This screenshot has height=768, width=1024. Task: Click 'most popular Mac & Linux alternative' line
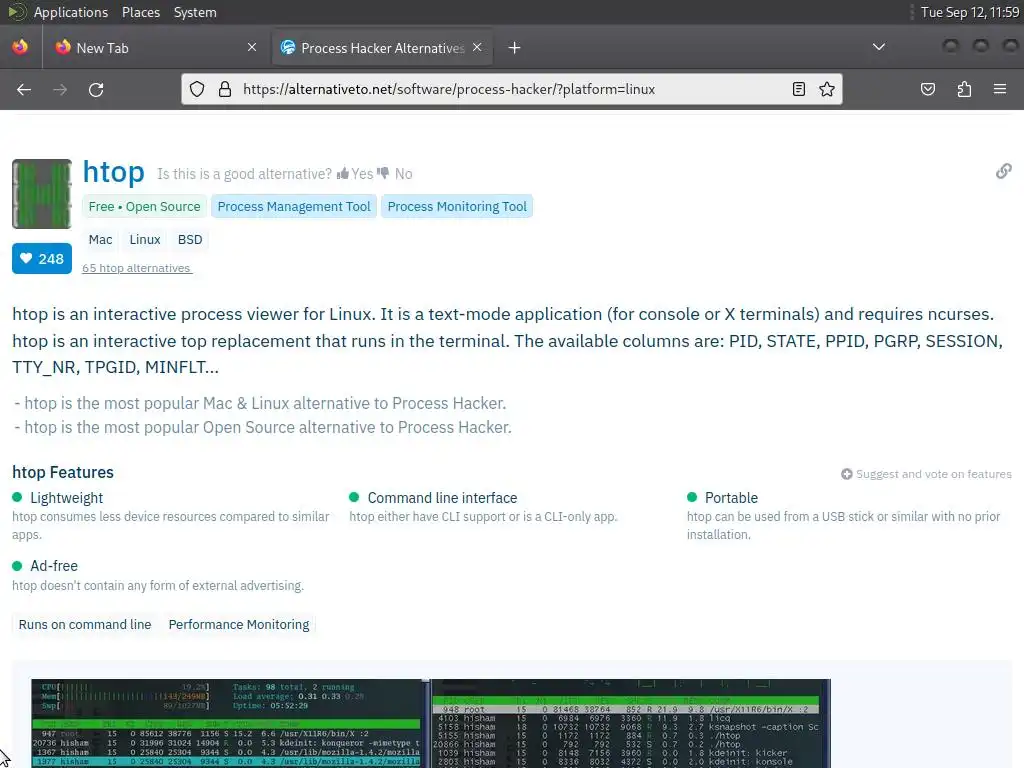coord(261,404)
